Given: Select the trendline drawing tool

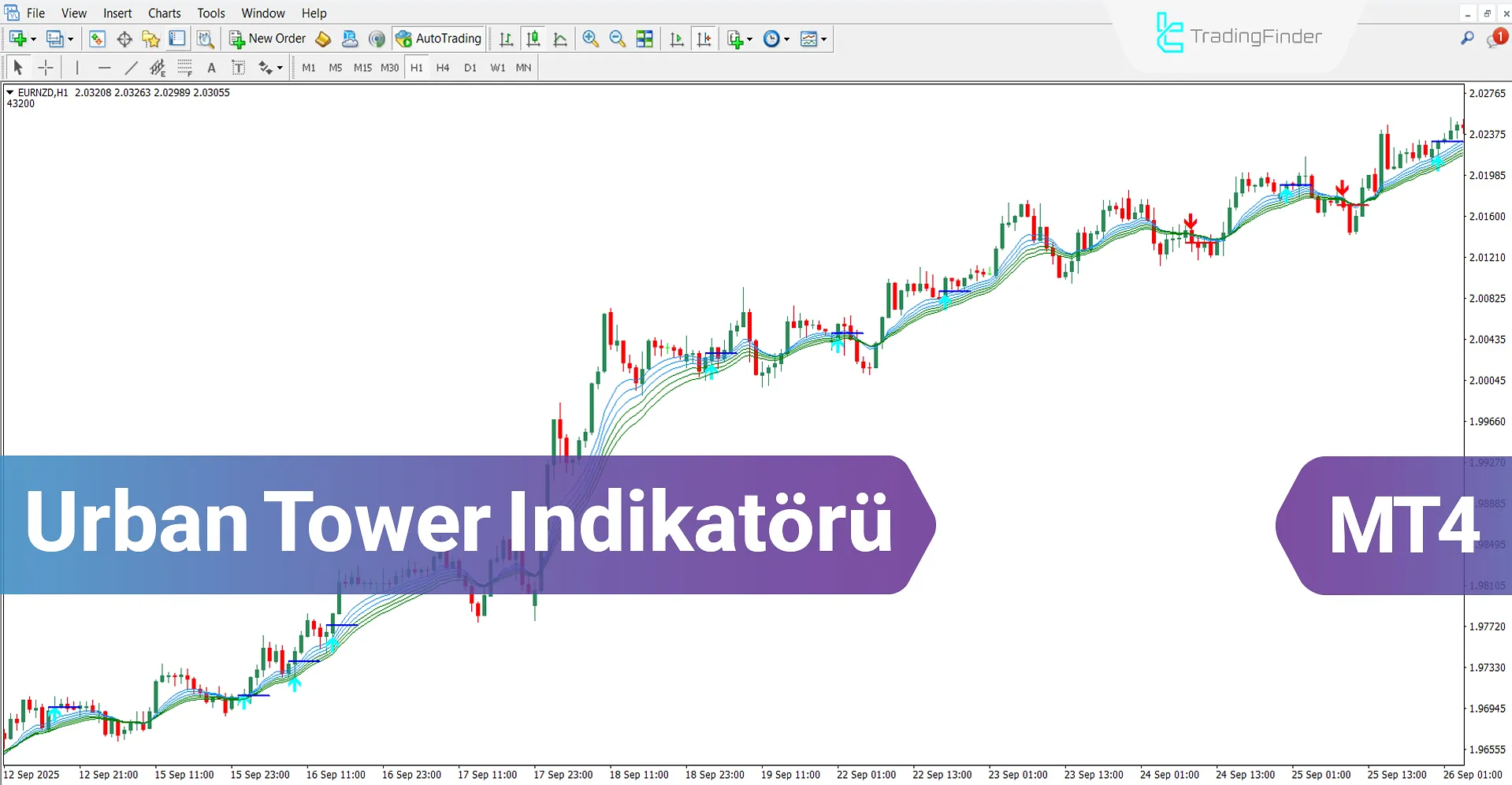Looking at the screenshot, I should [132, 68].
